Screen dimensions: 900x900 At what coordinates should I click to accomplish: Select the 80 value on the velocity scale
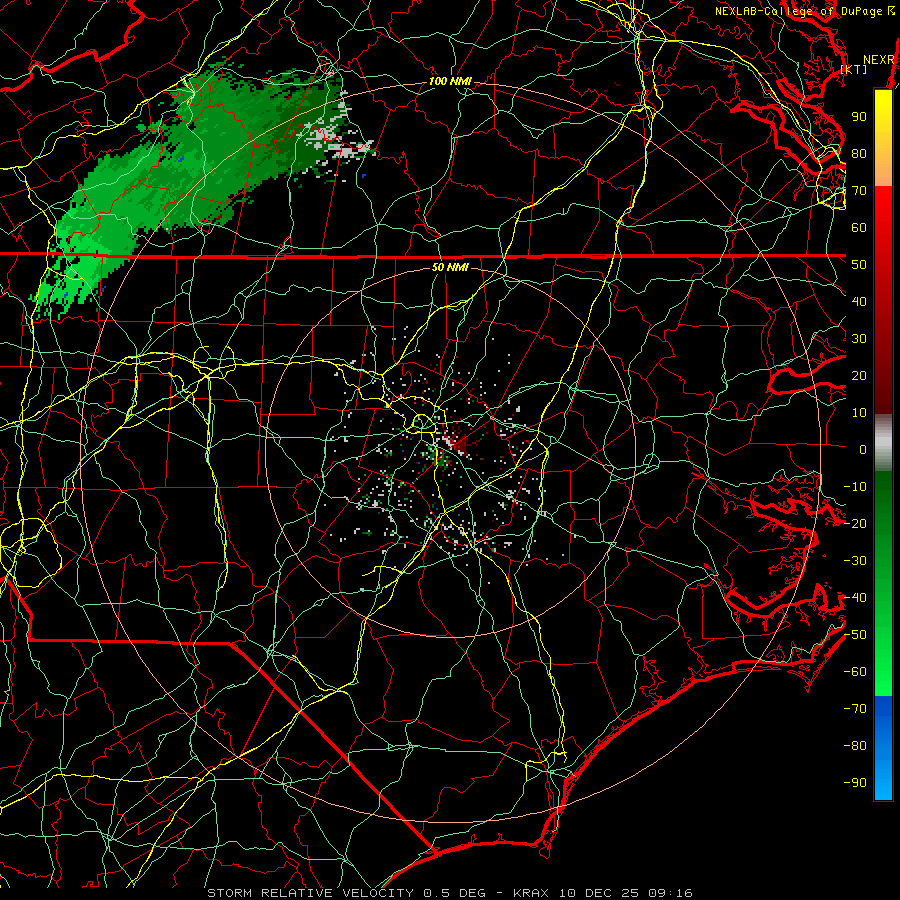click(859, 153)
